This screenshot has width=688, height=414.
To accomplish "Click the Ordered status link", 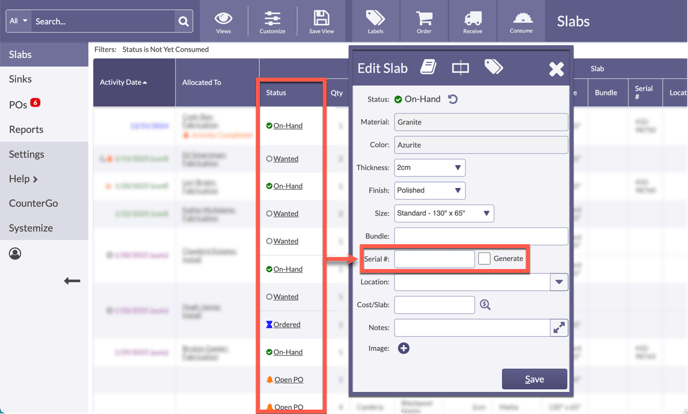I will coord(287,325).
